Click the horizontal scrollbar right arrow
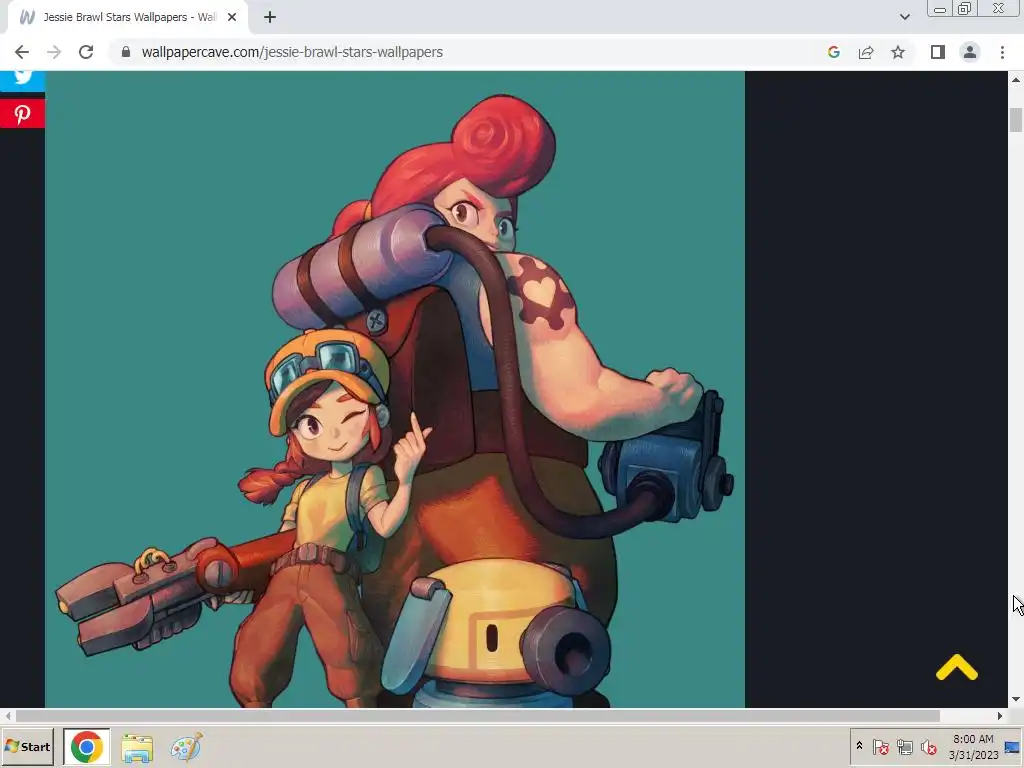This screenshot has height=768, width=1024. coord(999,716)
